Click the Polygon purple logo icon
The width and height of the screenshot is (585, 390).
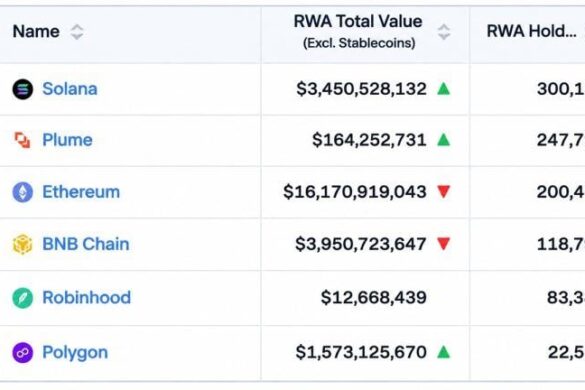[x=23, y=353]
